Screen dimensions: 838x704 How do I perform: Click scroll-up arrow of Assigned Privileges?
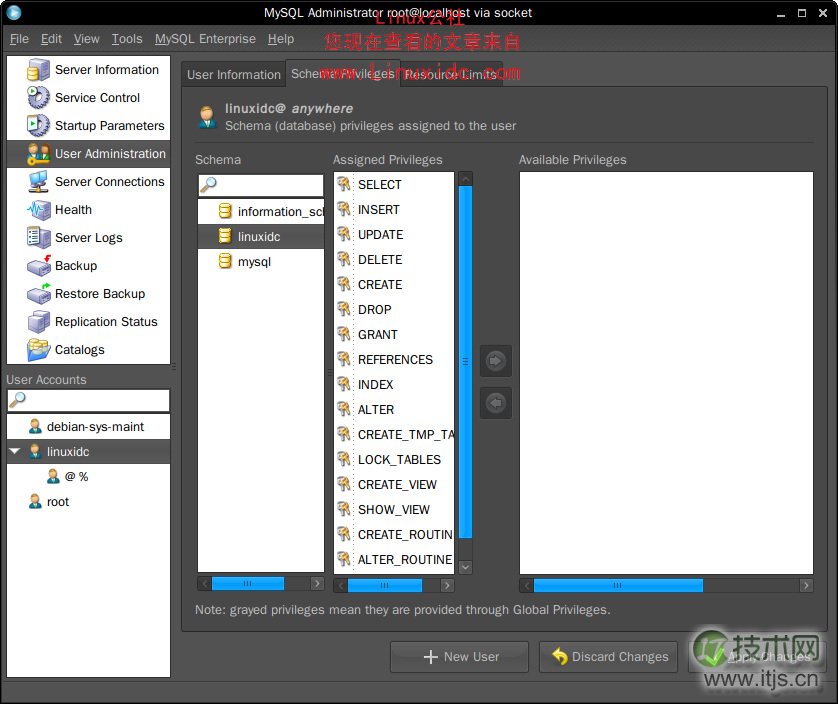[x=465, y=179]
